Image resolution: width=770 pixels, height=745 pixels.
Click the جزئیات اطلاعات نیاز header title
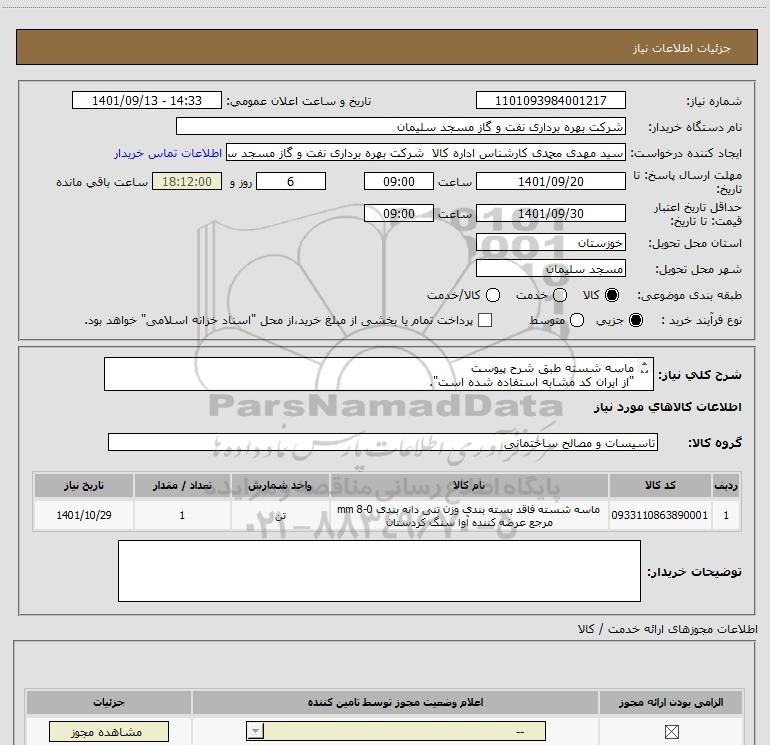[x=681, y=48]
